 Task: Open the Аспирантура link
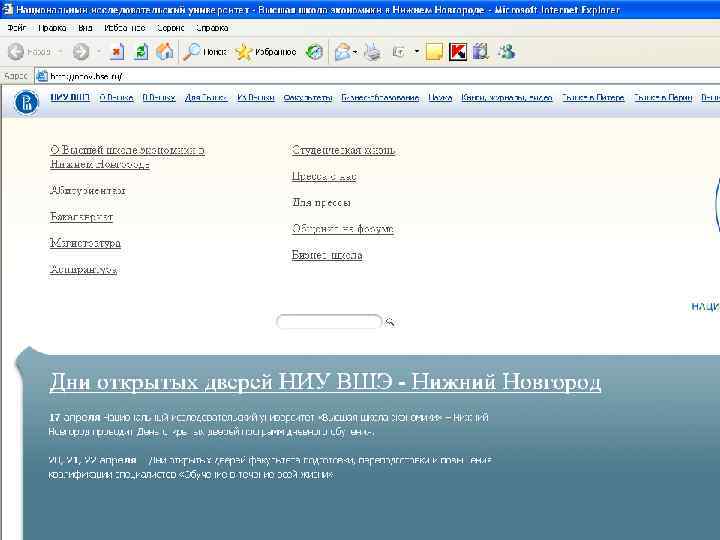pyautogui.click(x=83, y=269)
